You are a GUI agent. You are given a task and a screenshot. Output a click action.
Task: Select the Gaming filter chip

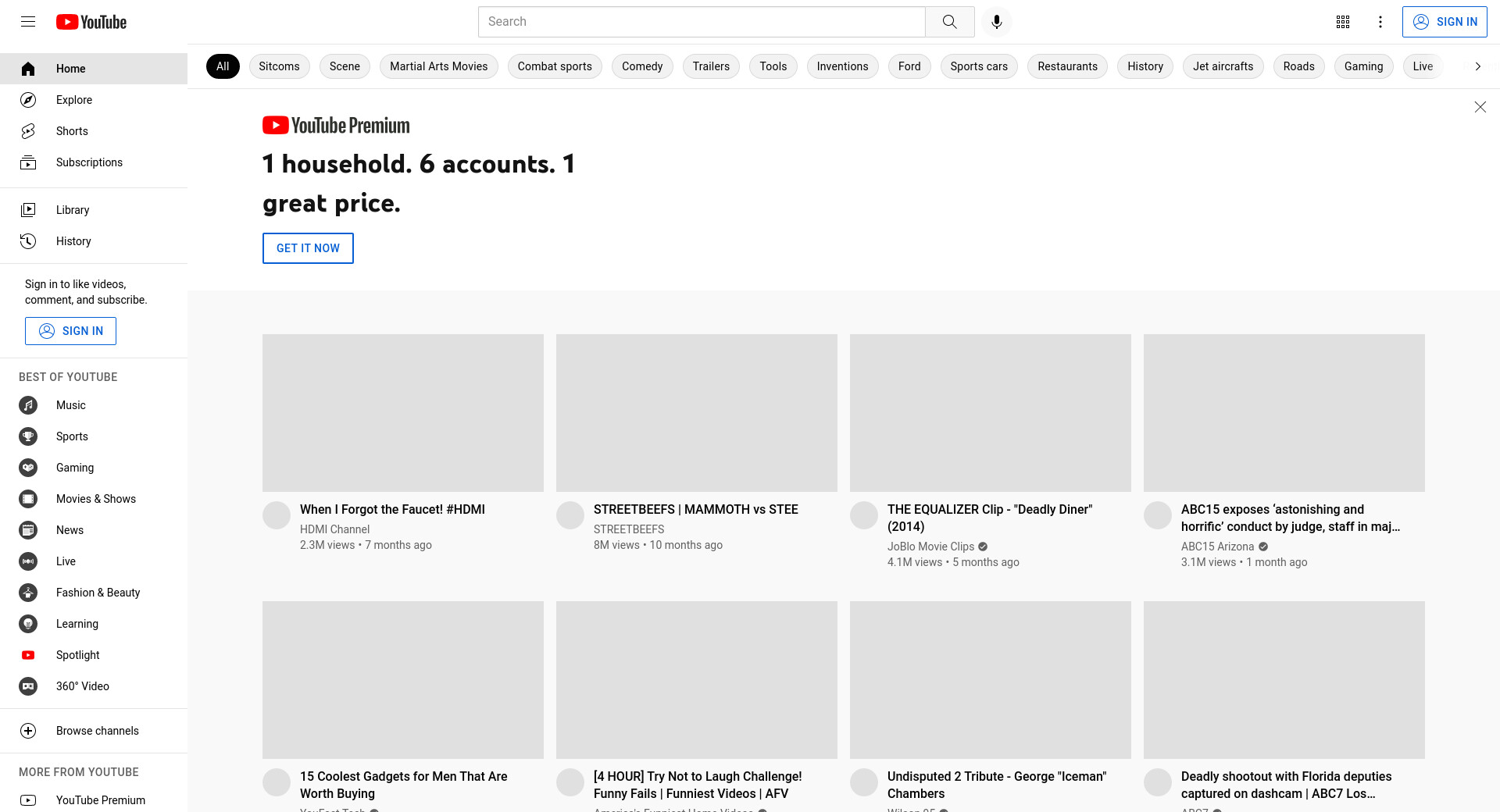tap(1363, 66)
